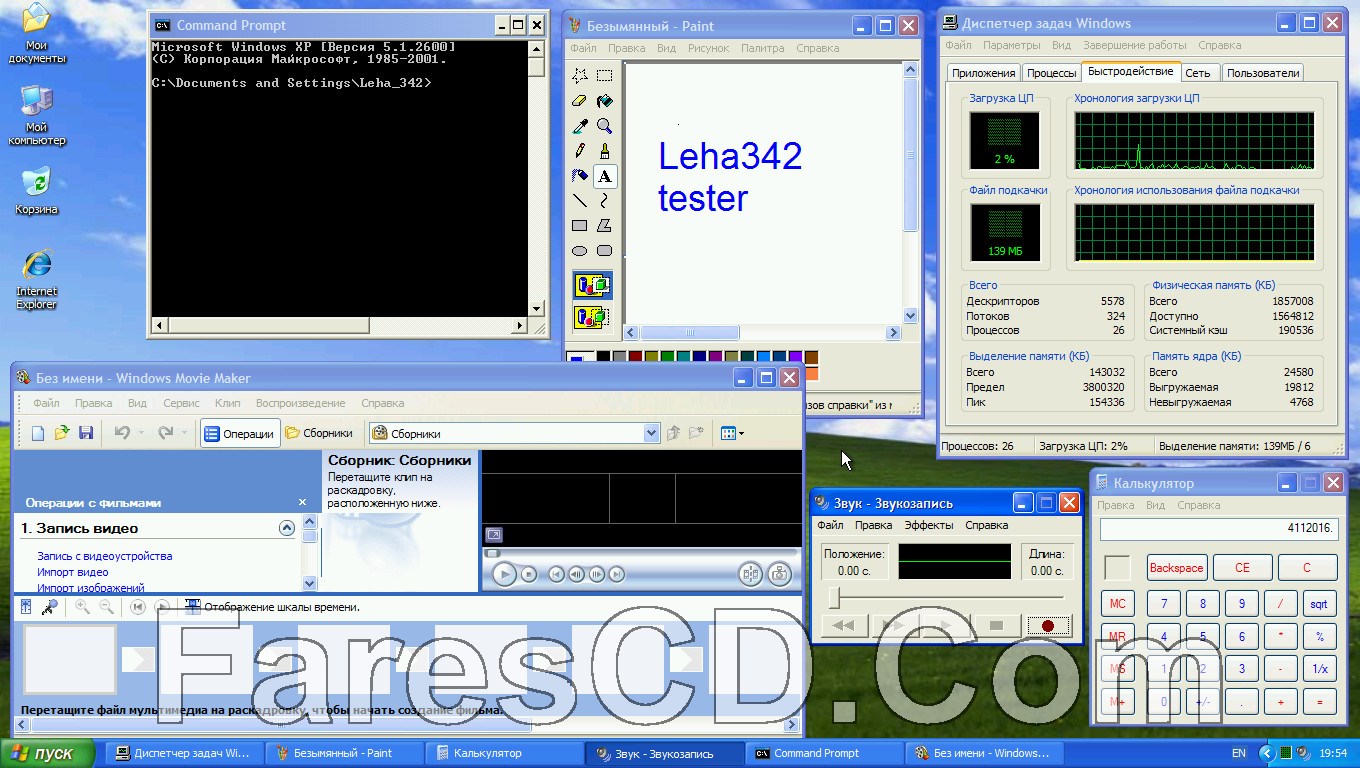Click Undo icon in Movie Maker toolbar
1360x768 pixels.
click(122, 433)
